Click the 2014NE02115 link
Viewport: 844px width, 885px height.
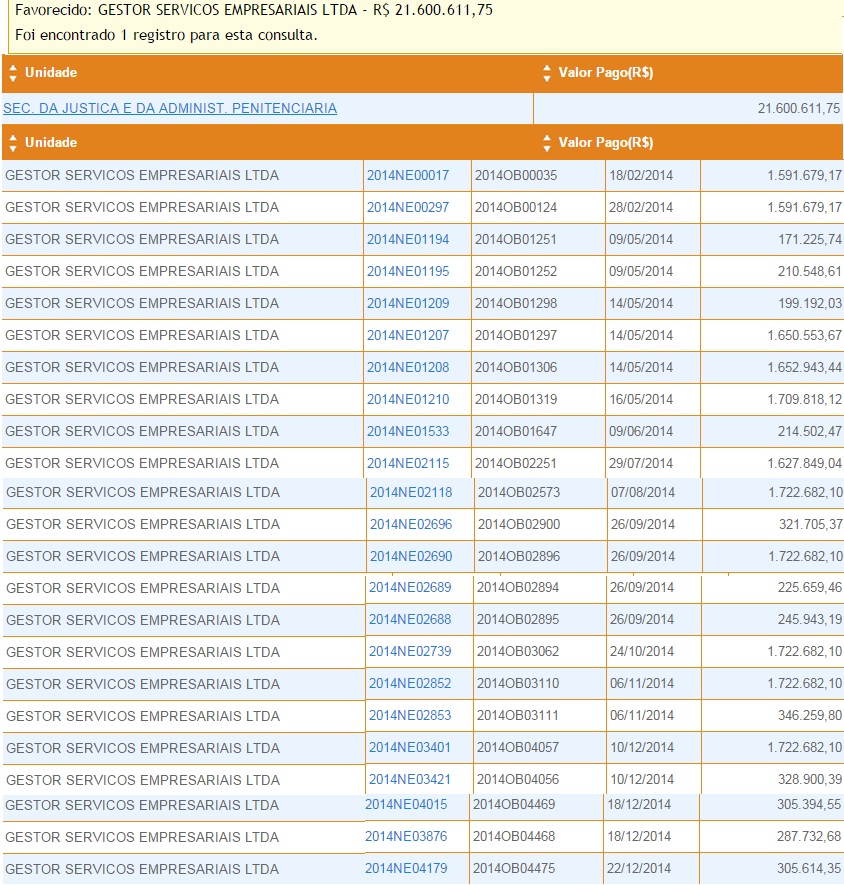pos(408,464)
